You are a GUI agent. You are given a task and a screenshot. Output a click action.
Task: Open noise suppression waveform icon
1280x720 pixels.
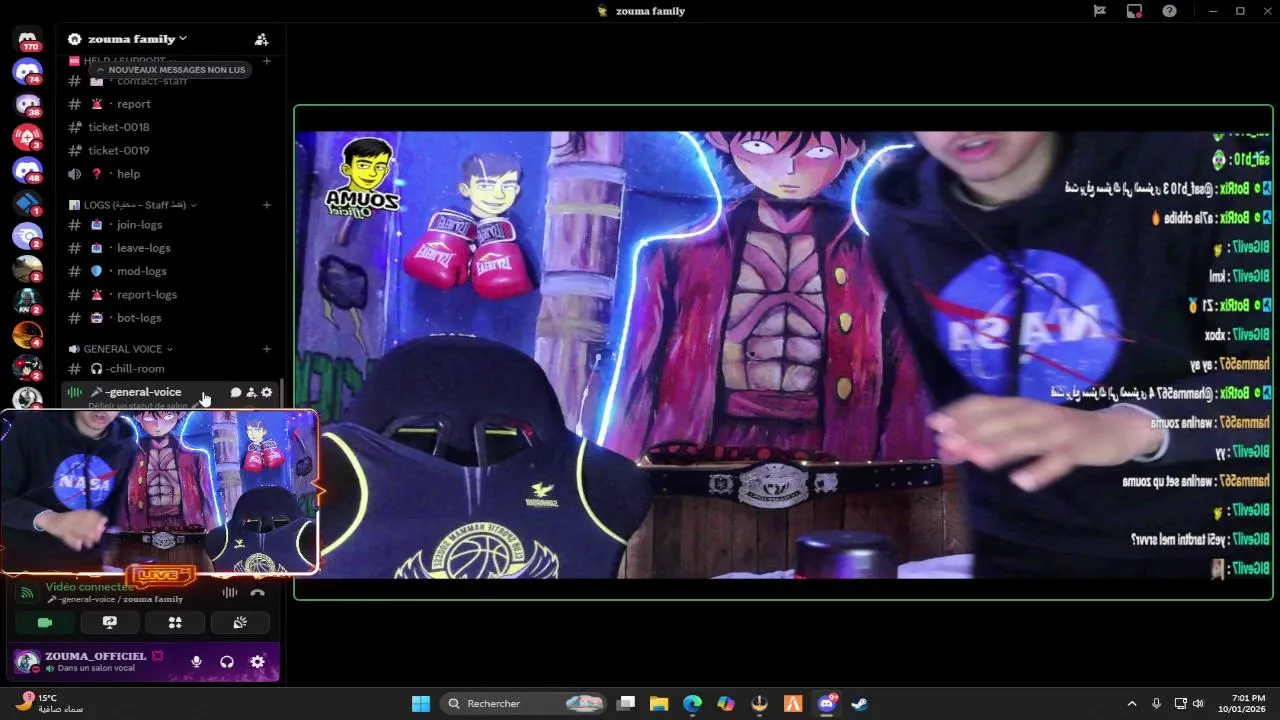[230, 592]
